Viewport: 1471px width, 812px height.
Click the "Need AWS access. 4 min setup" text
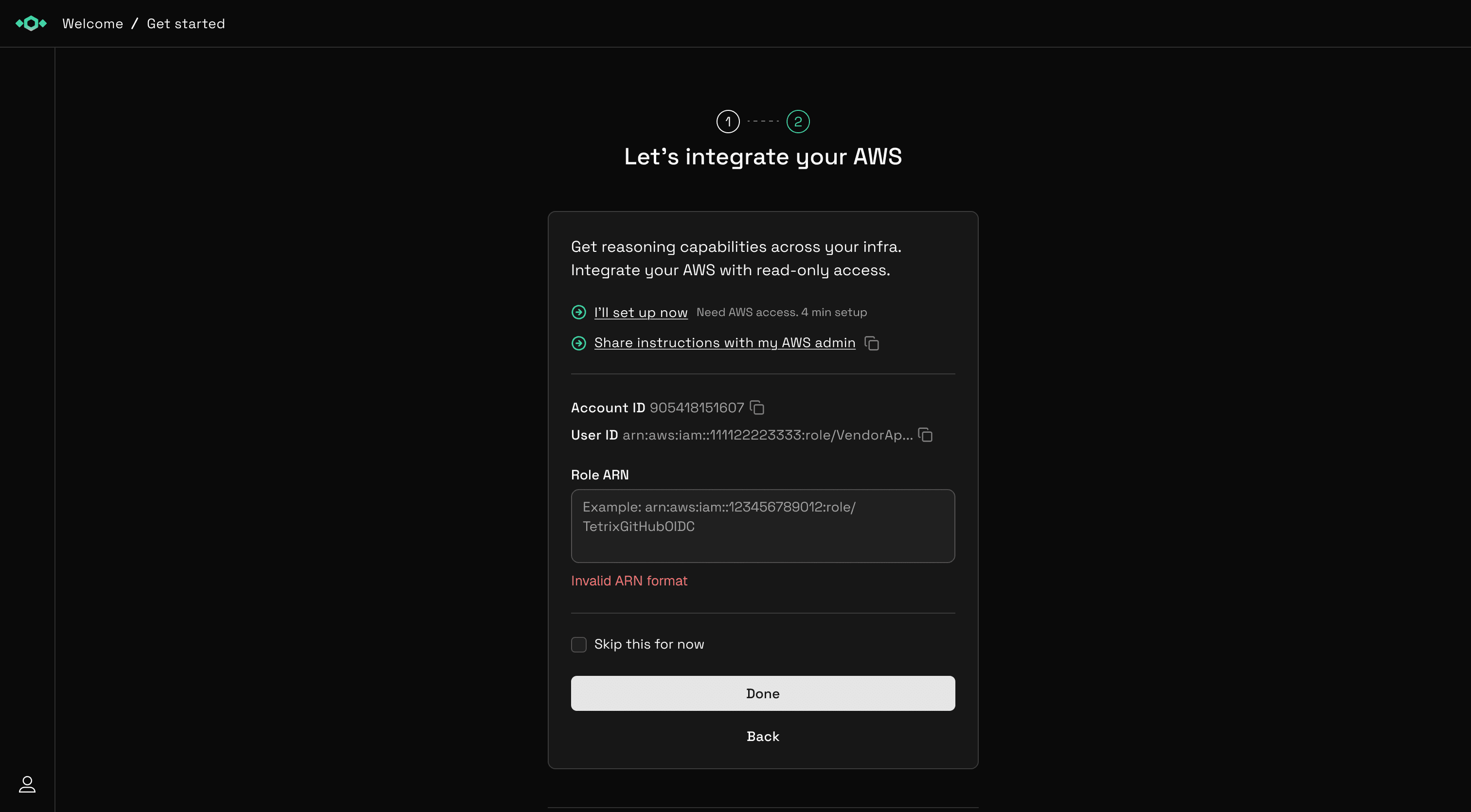pos(781,312)
